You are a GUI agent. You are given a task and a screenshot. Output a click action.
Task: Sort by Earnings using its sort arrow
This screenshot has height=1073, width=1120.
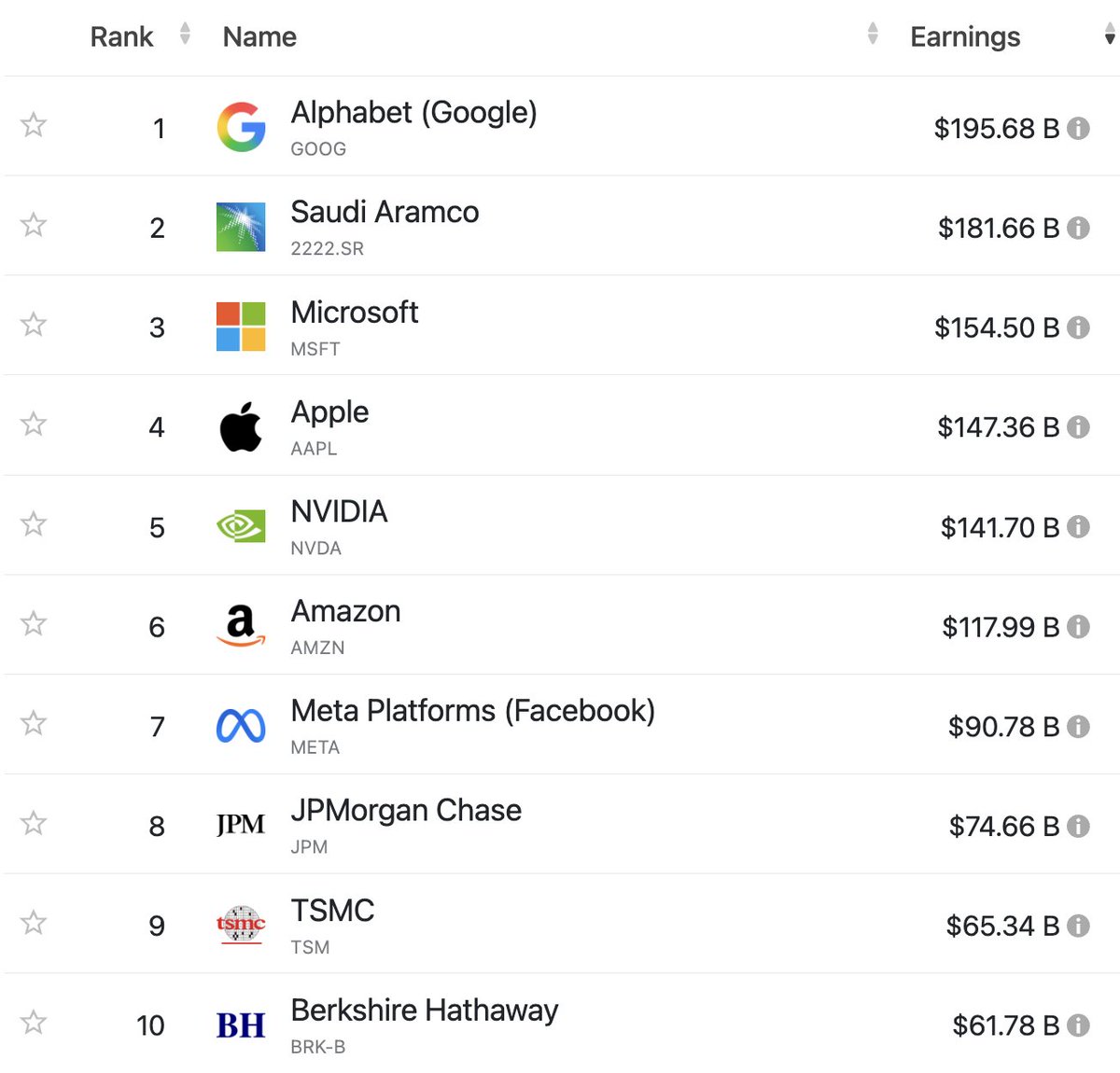pyautogui.click(x=1110, y=34)
